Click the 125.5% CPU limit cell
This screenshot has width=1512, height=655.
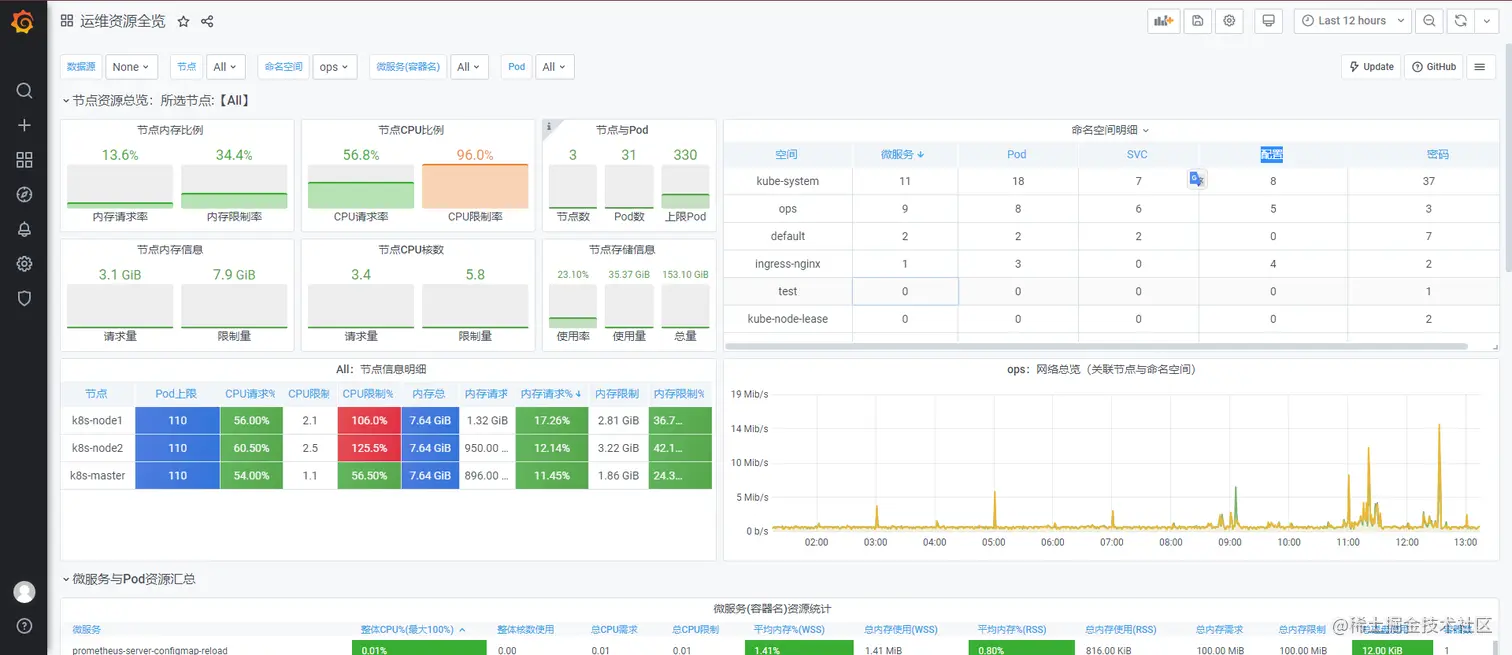click(369, 448)
